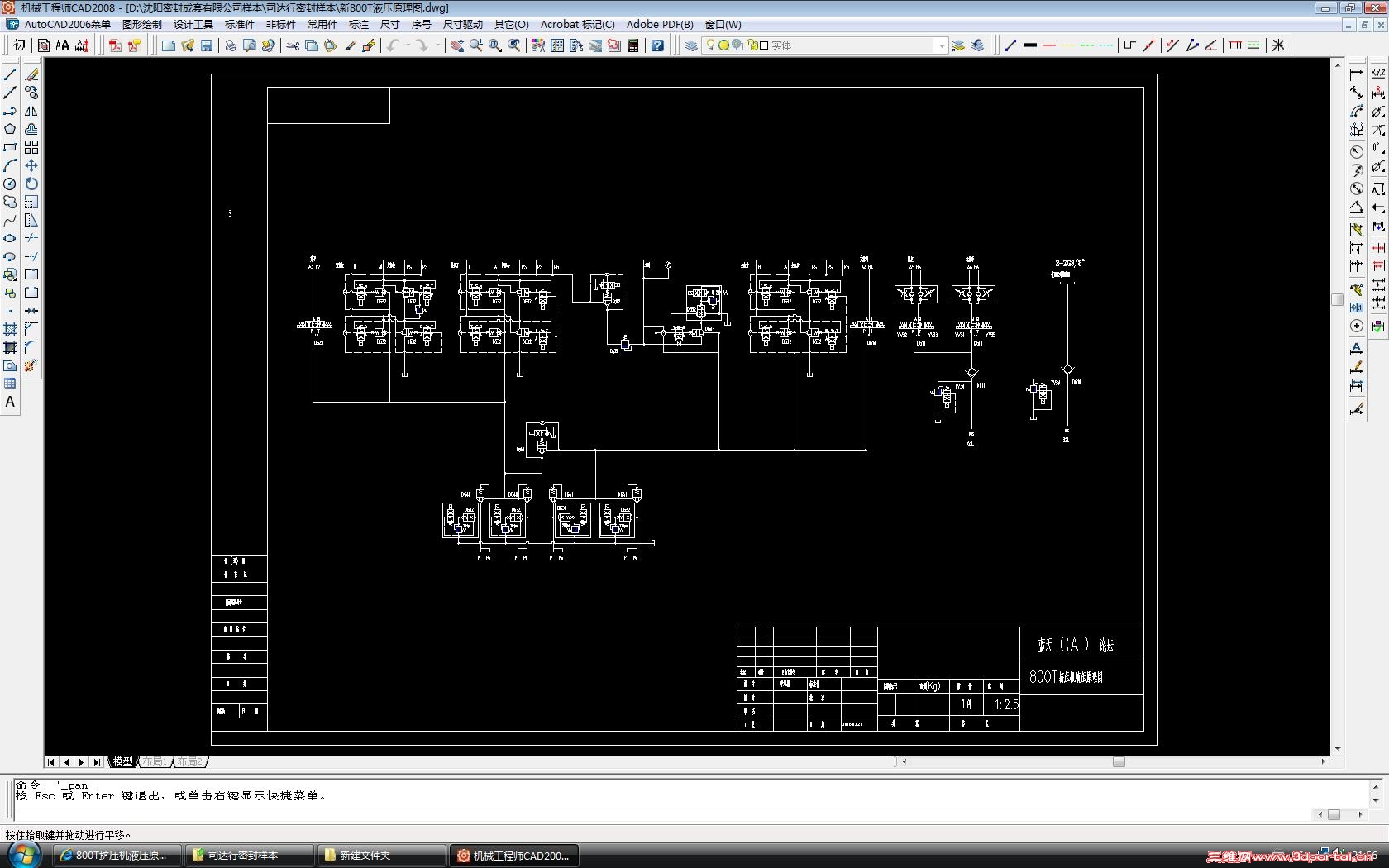
Task: Select the Rotate tool
Action: [31, 184]
